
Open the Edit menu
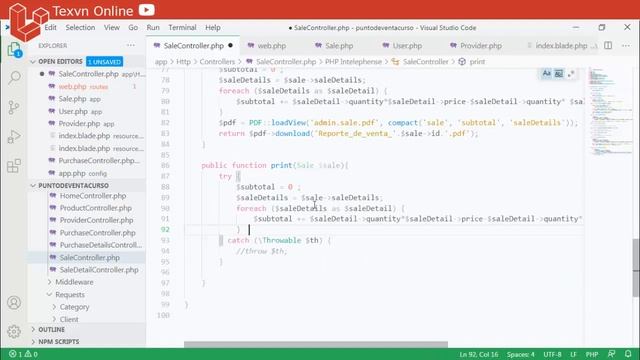coord(51,27)
